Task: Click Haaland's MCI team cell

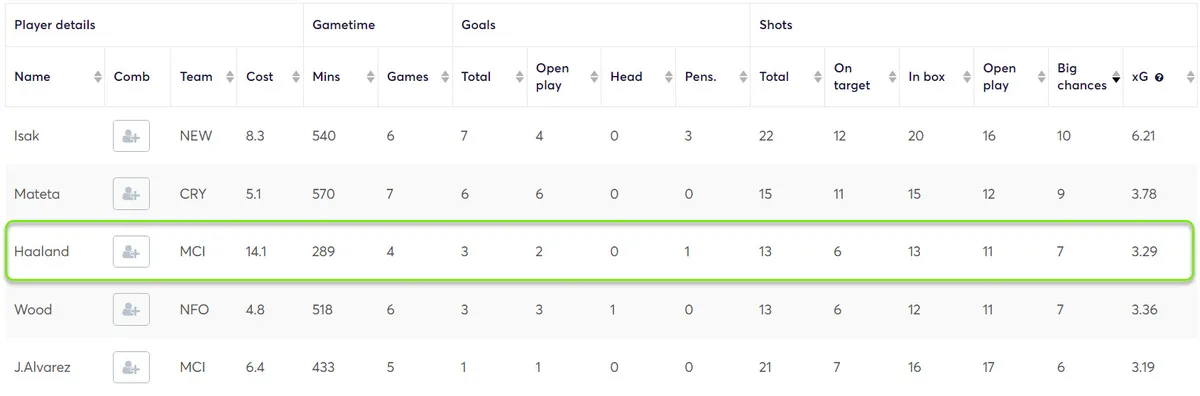Action: 193,252
